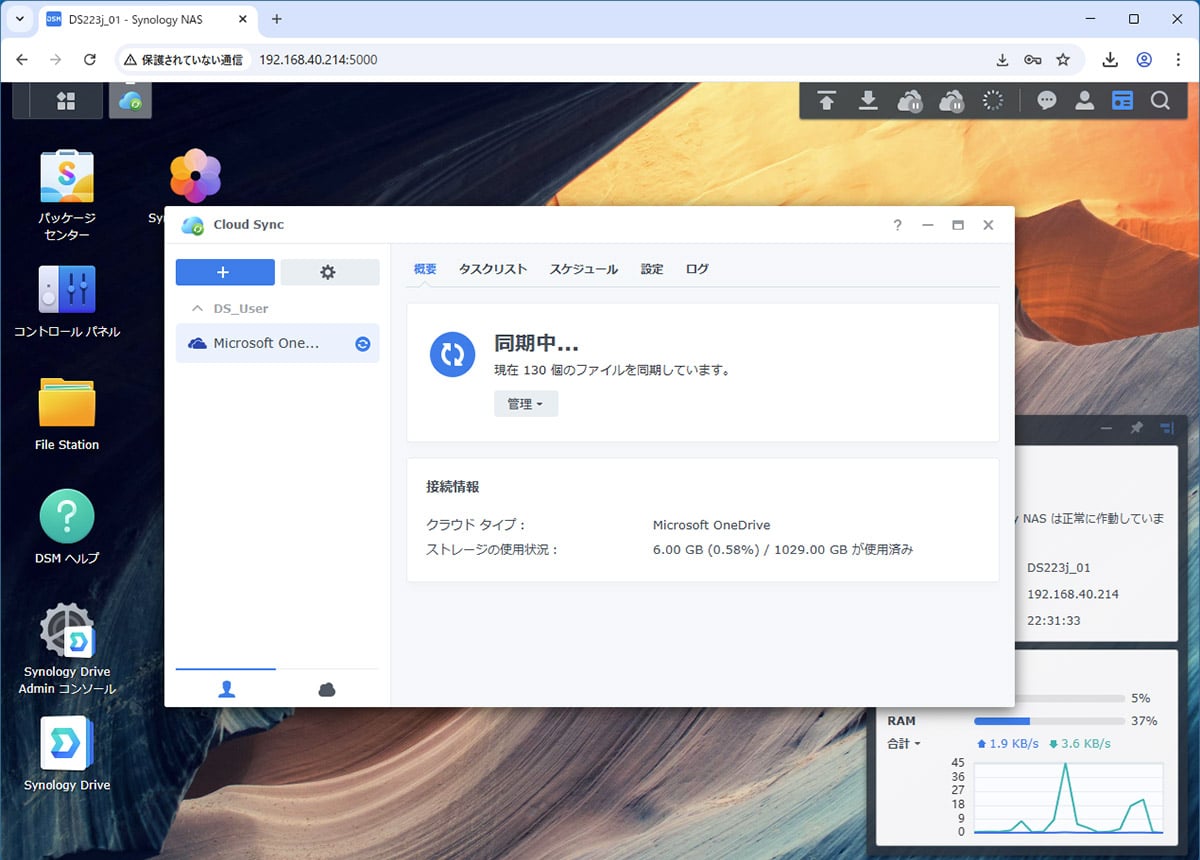This screenshot has height=860, width=1200.
Task: Open the DSM search magnifier icon
Action: coord(1160,101)
